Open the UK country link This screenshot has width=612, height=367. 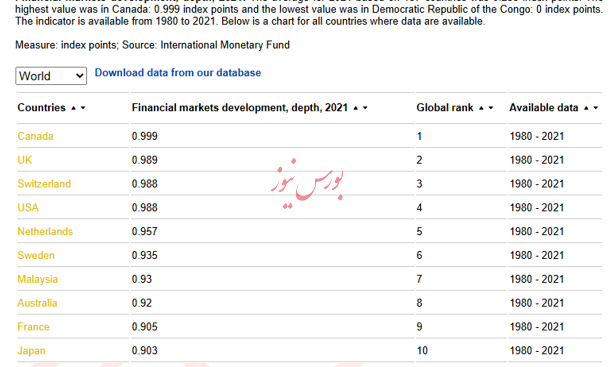point(25,160)
